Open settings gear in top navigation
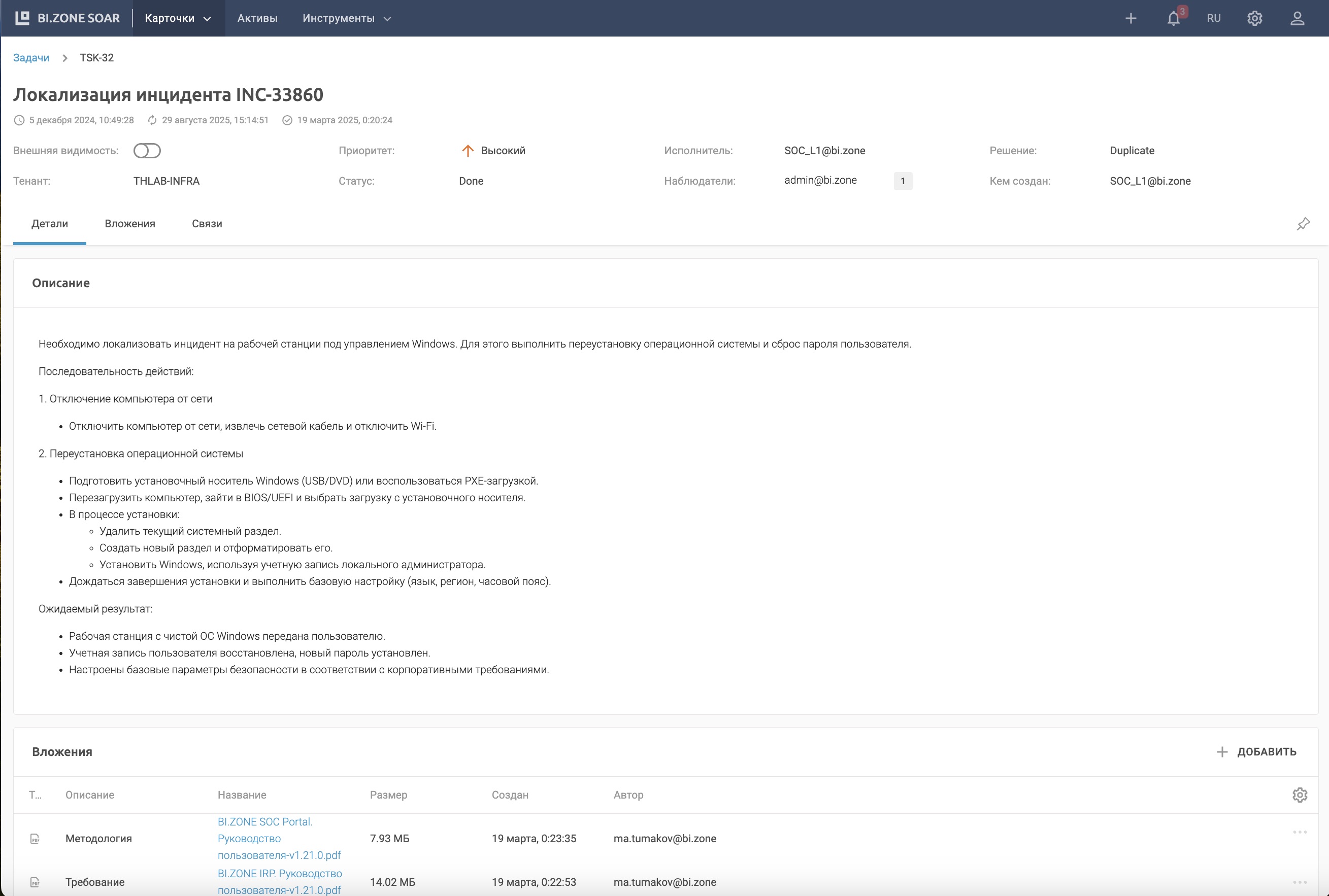1329x896 pixels. point(1254,18)
